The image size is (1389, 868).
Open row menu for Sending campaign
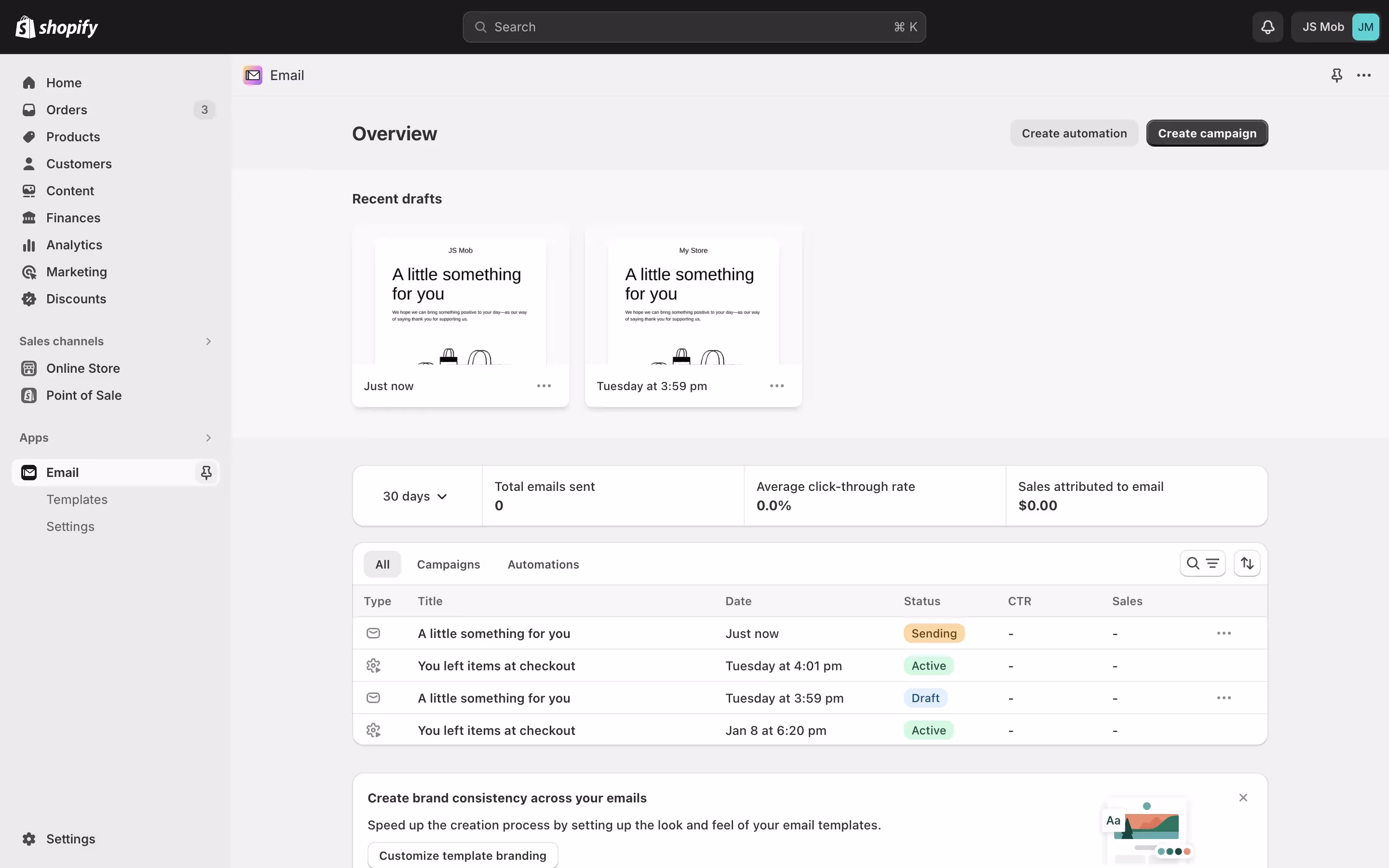(x=1224, y=633)
